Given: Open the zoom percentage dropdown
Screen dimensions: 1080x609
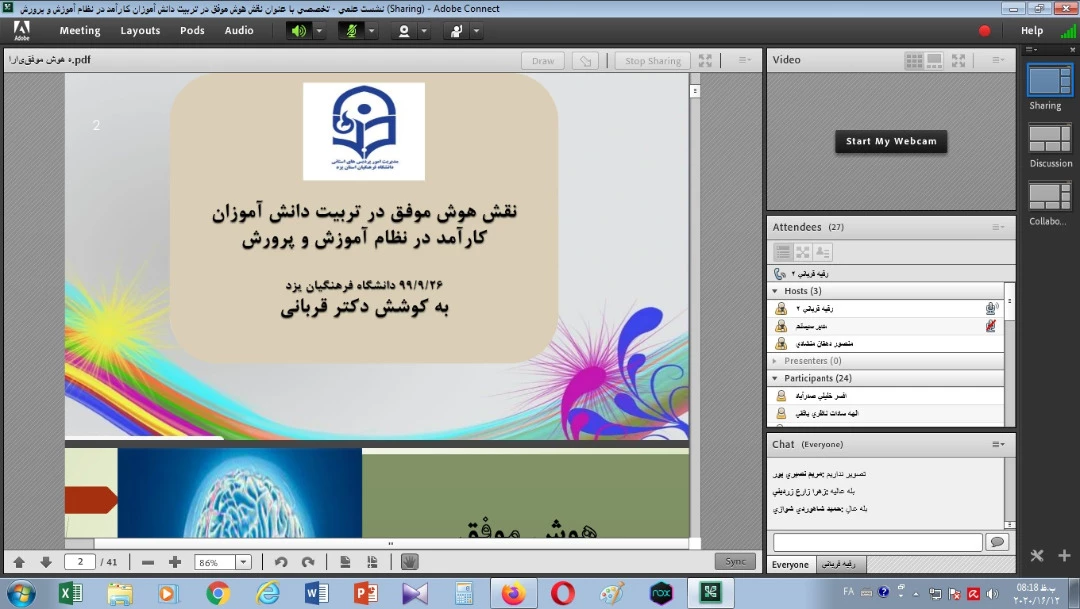Looking at the screenshot, I should pyautogui.click(x=242, y=562).
